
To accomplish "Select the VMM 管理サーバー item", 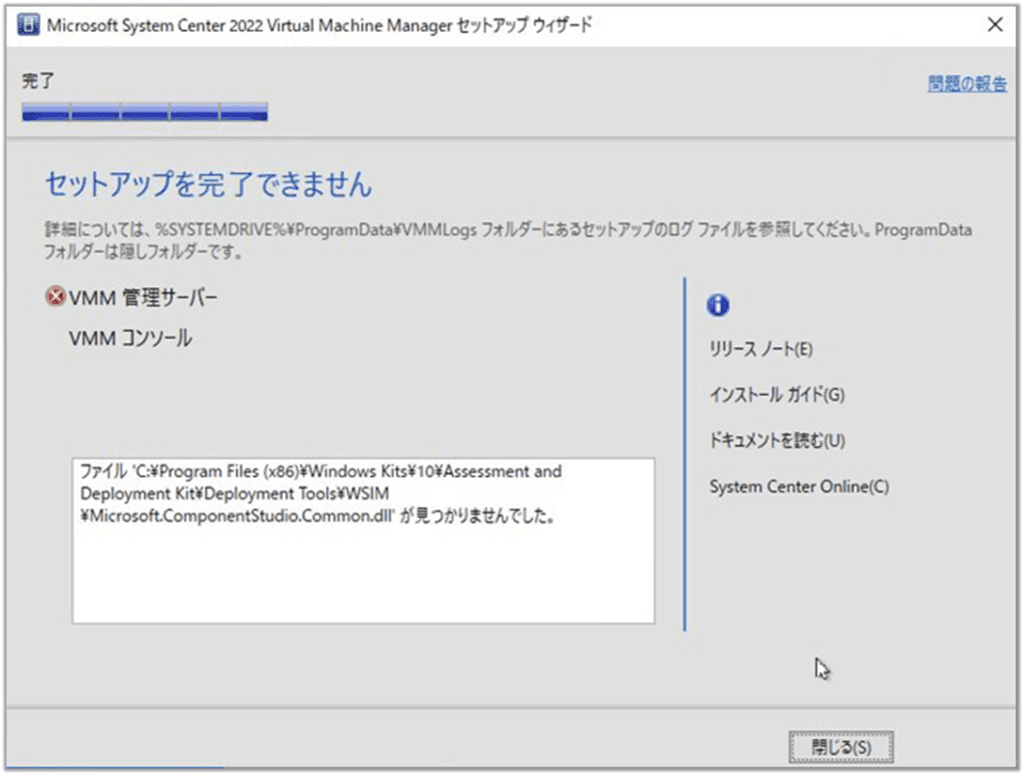I will tap(143, 298).
